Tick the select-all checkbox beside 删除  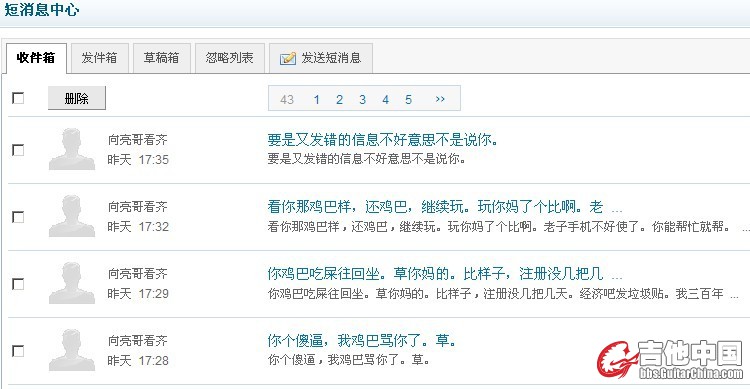tap(18, 98)
